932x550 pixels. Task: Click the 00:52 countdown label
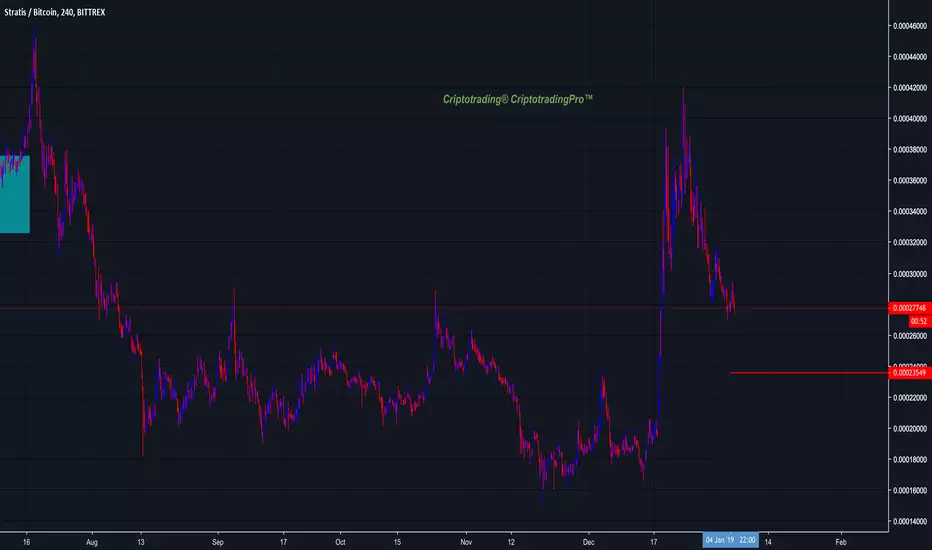pyautogui.click(x=920, y=321)
